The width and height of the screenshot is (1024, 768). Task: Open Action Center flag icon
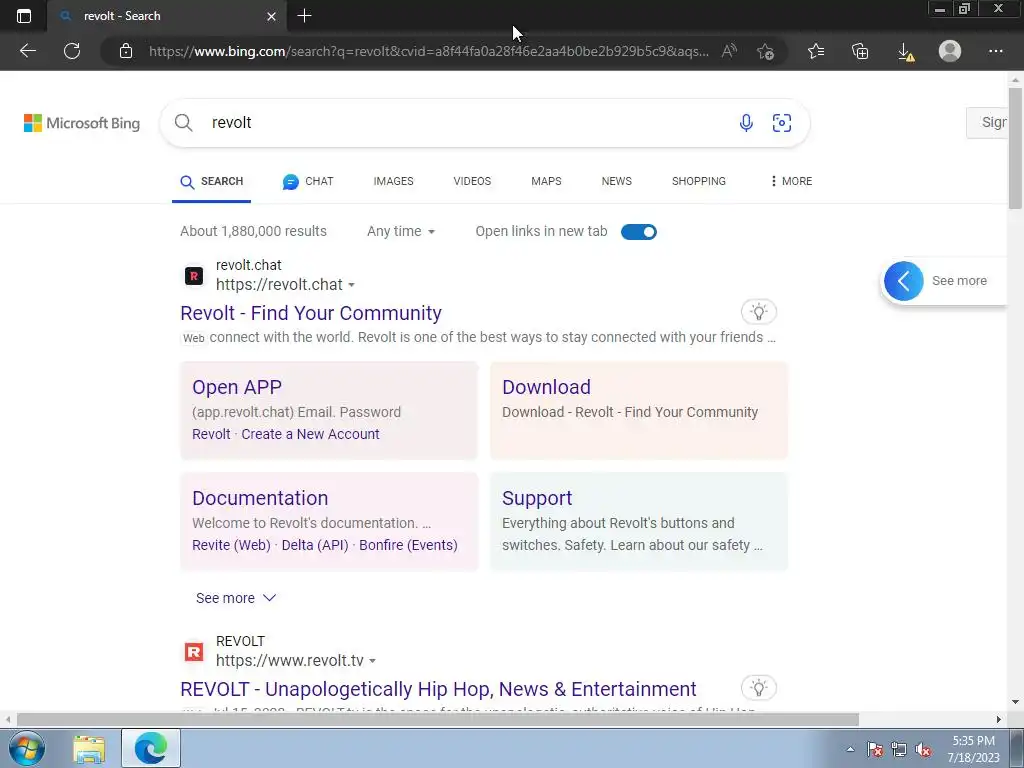coord(875,749)
